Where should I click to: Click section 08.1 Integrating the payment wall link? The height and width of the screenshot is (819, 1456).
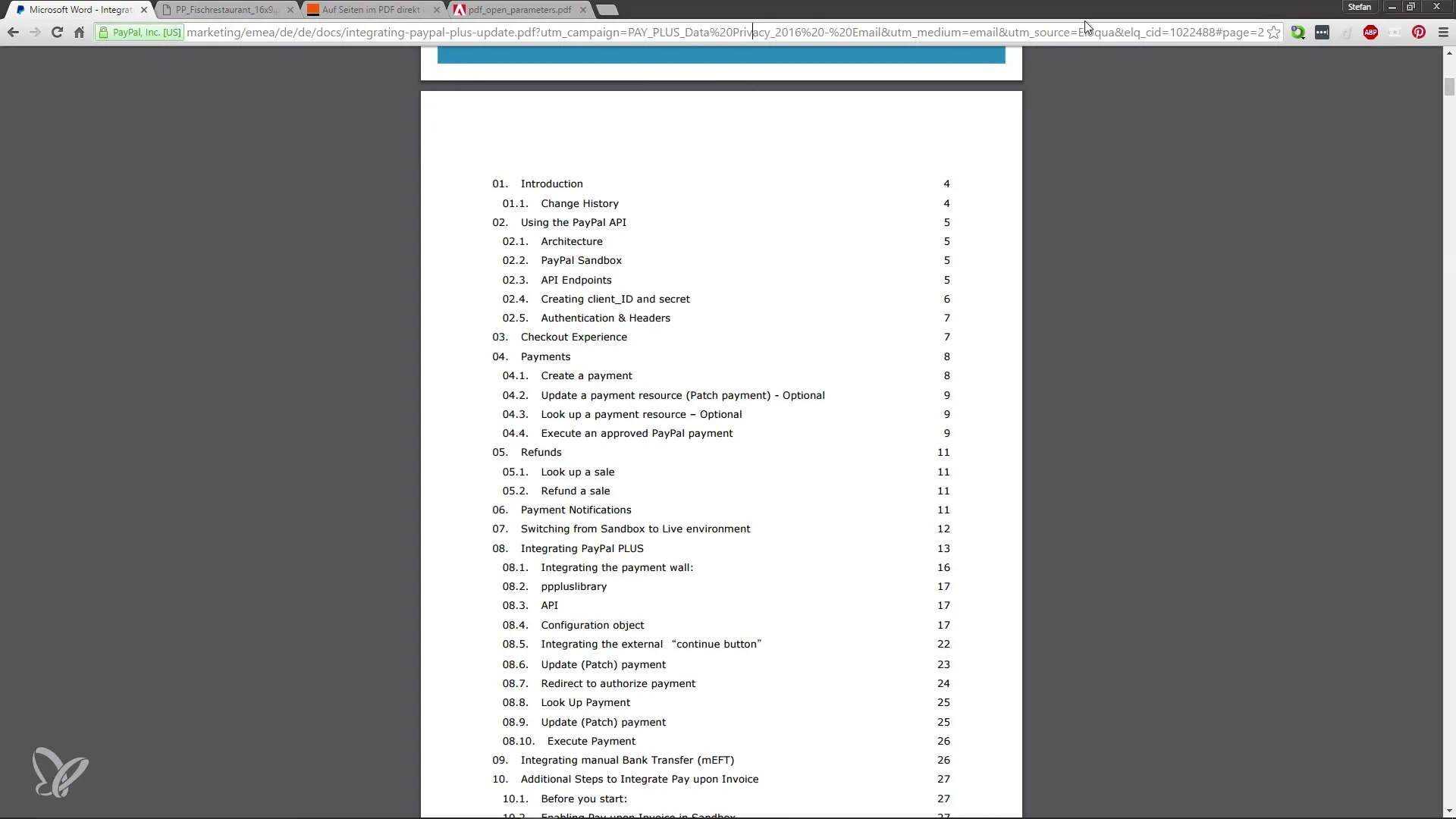pos(617,567)
